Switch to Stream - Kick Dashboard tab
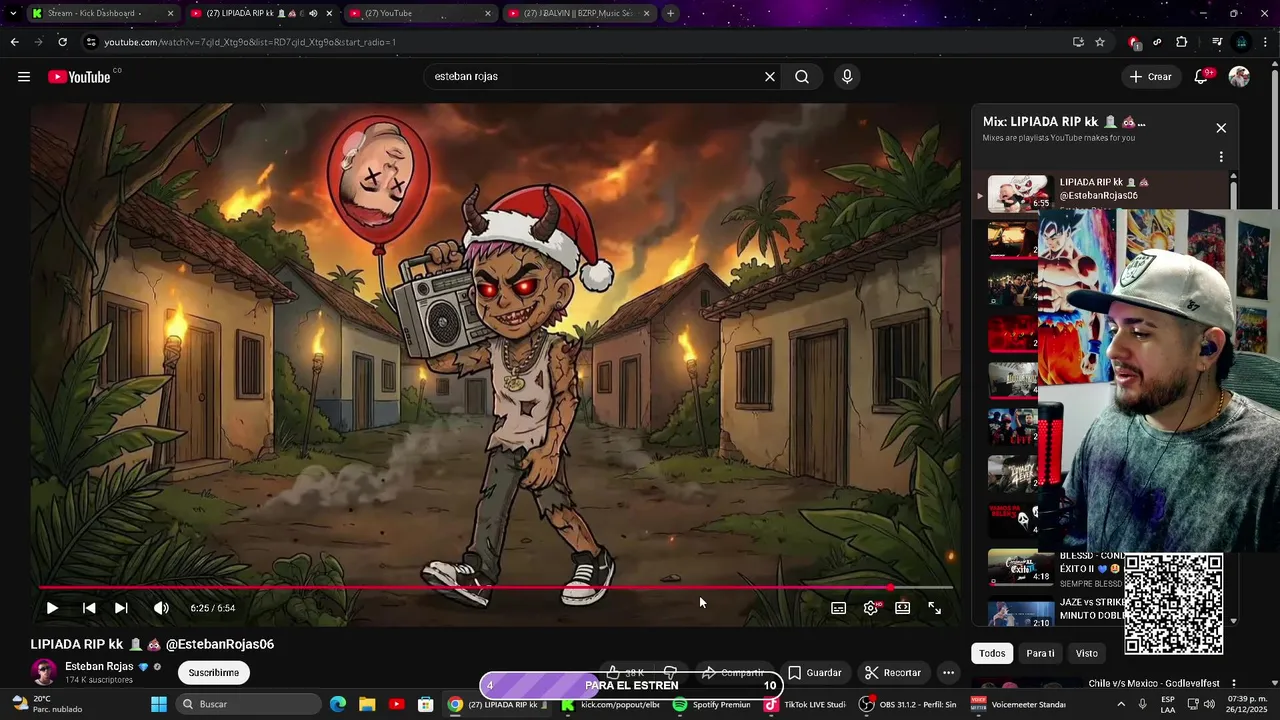This screenshot has height=720, width=1280. (x=100, y=13)
